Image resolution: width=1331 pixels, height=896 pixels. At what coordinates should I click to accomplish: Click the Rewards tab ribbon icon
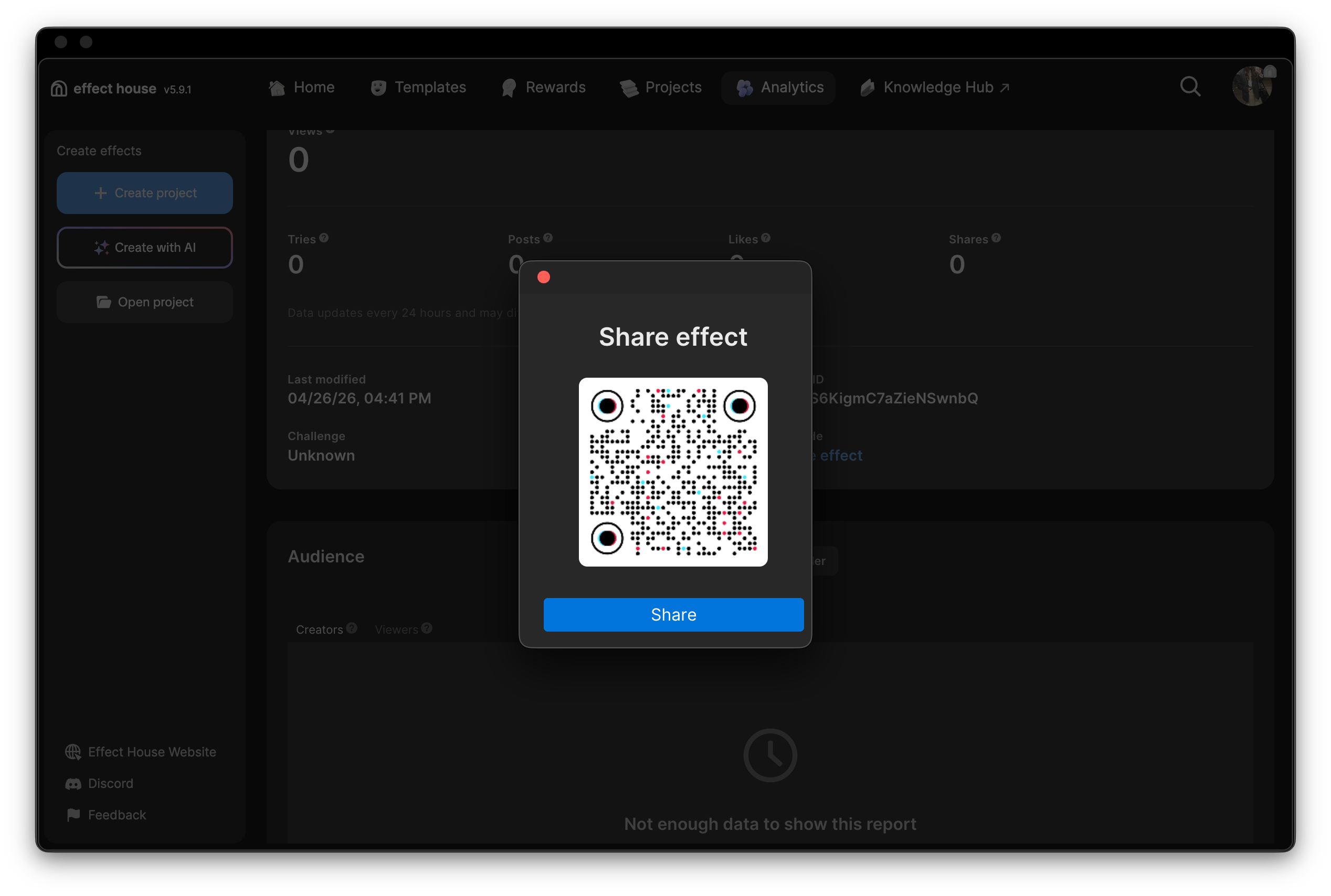pos(508,88)
